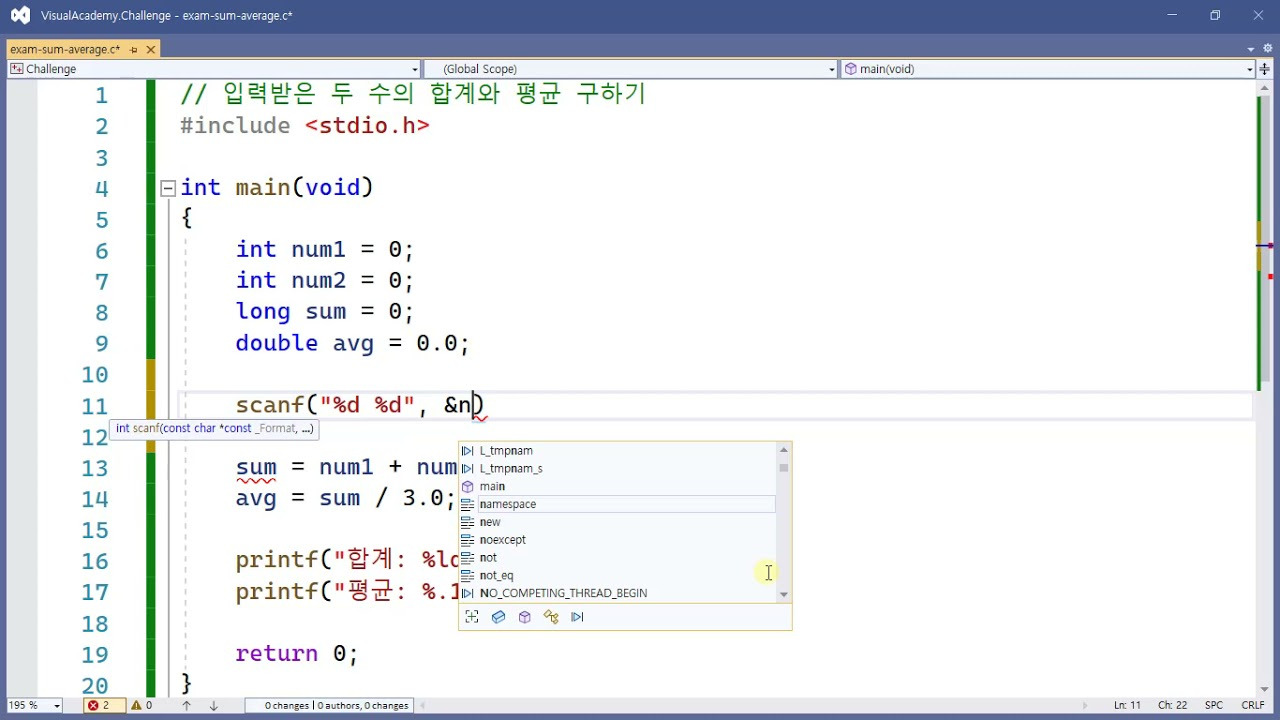Click the macro icon beside L_tmpnam
1280x720 pixels.
[467, 451]
